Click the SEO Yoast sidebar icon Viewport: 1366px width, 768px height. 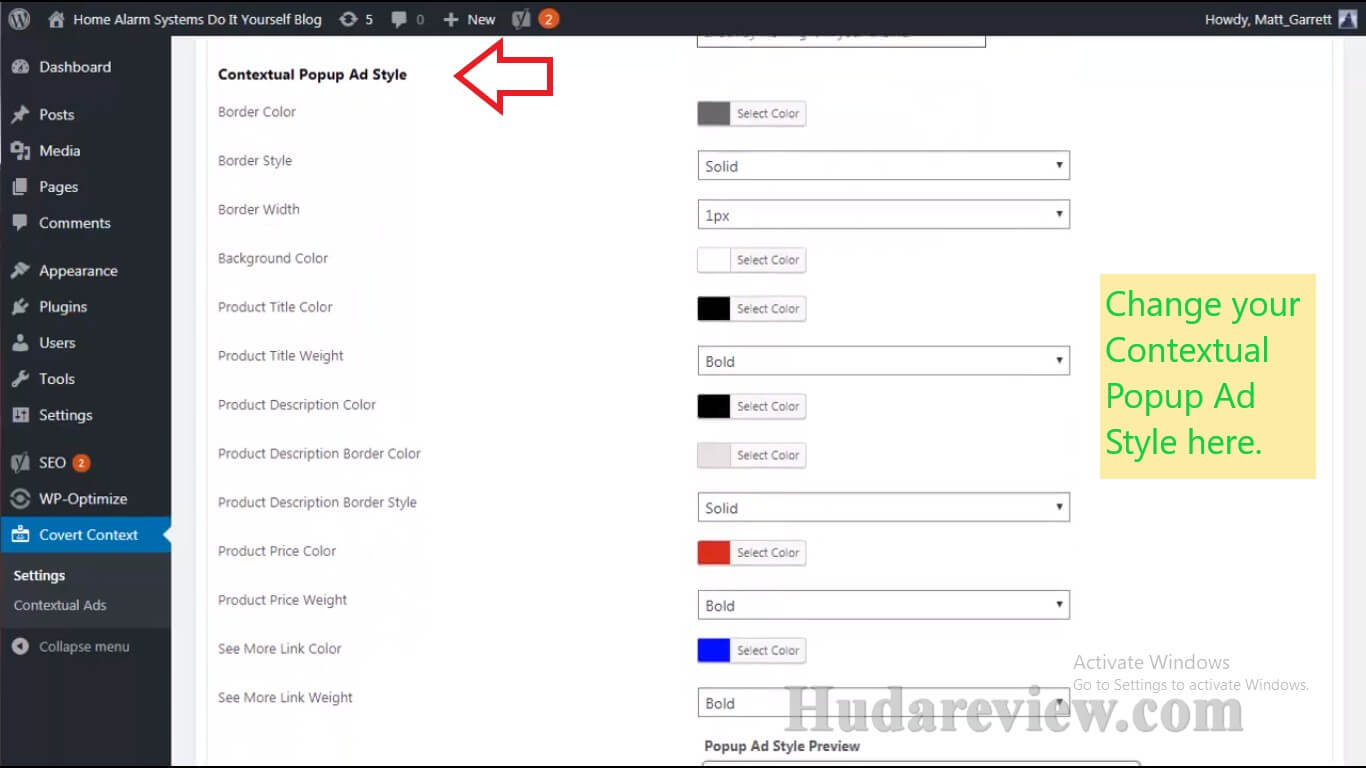(20, 463)
